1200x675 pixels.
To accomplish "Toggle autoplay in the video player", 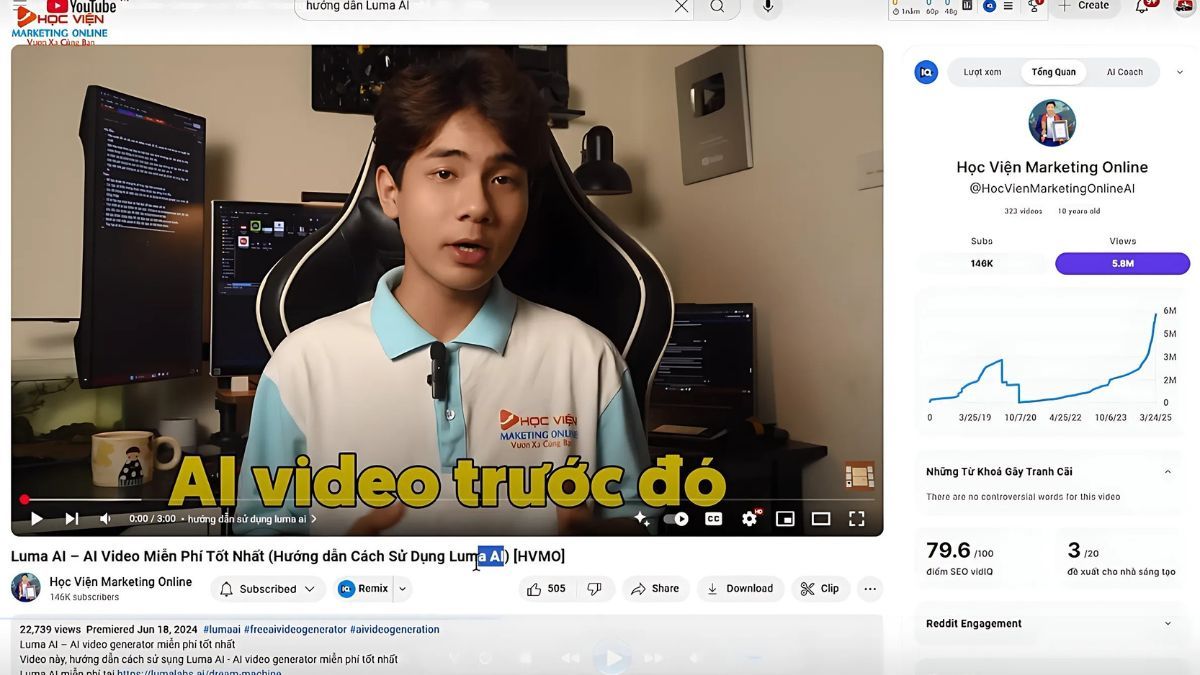I will pyautogui.click(x=676, y=518).
